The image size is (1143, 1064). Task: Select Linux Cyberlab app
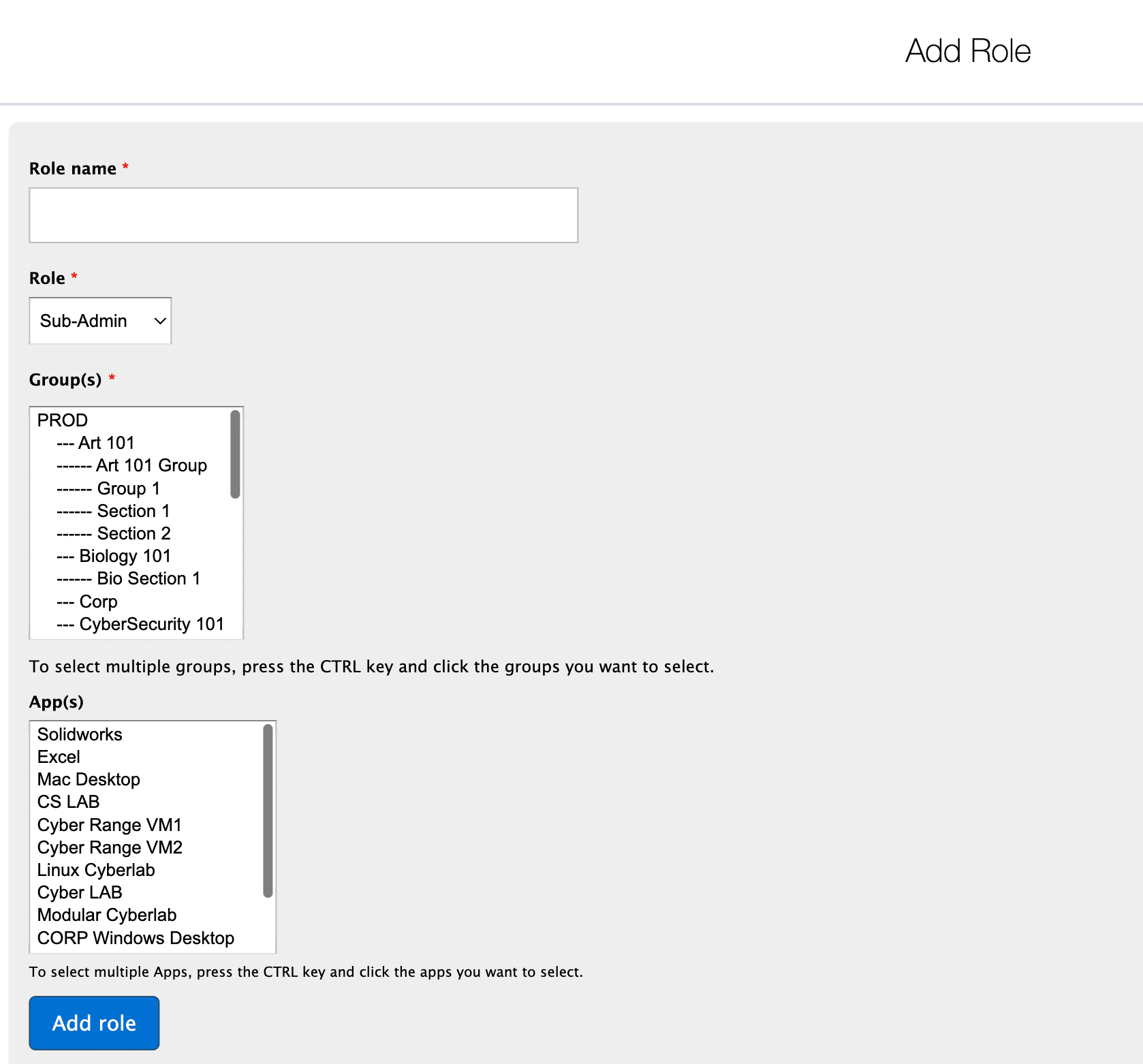[96, 870]
